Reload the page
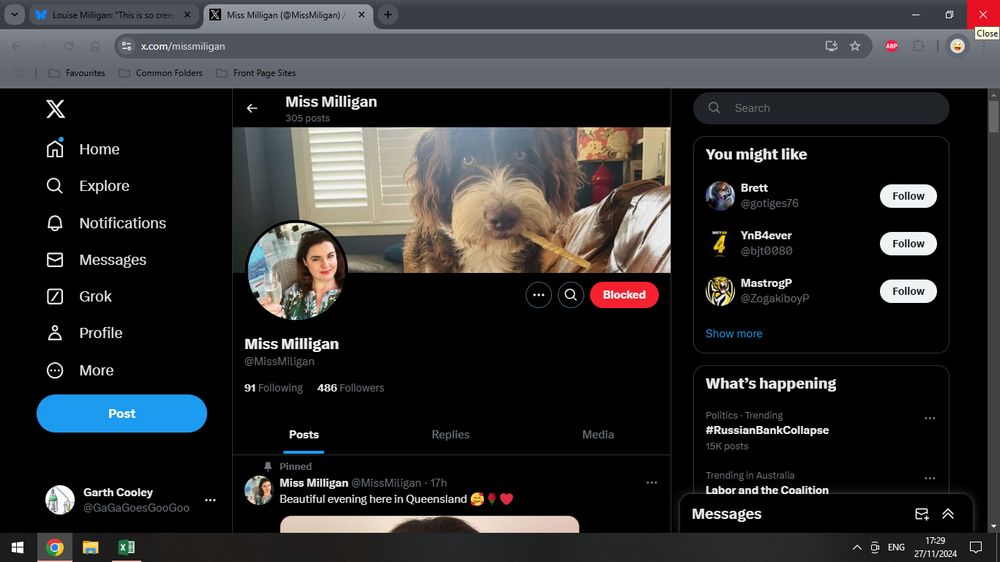The width and height of the screenshot is (1000, 562). pos(69,46)
